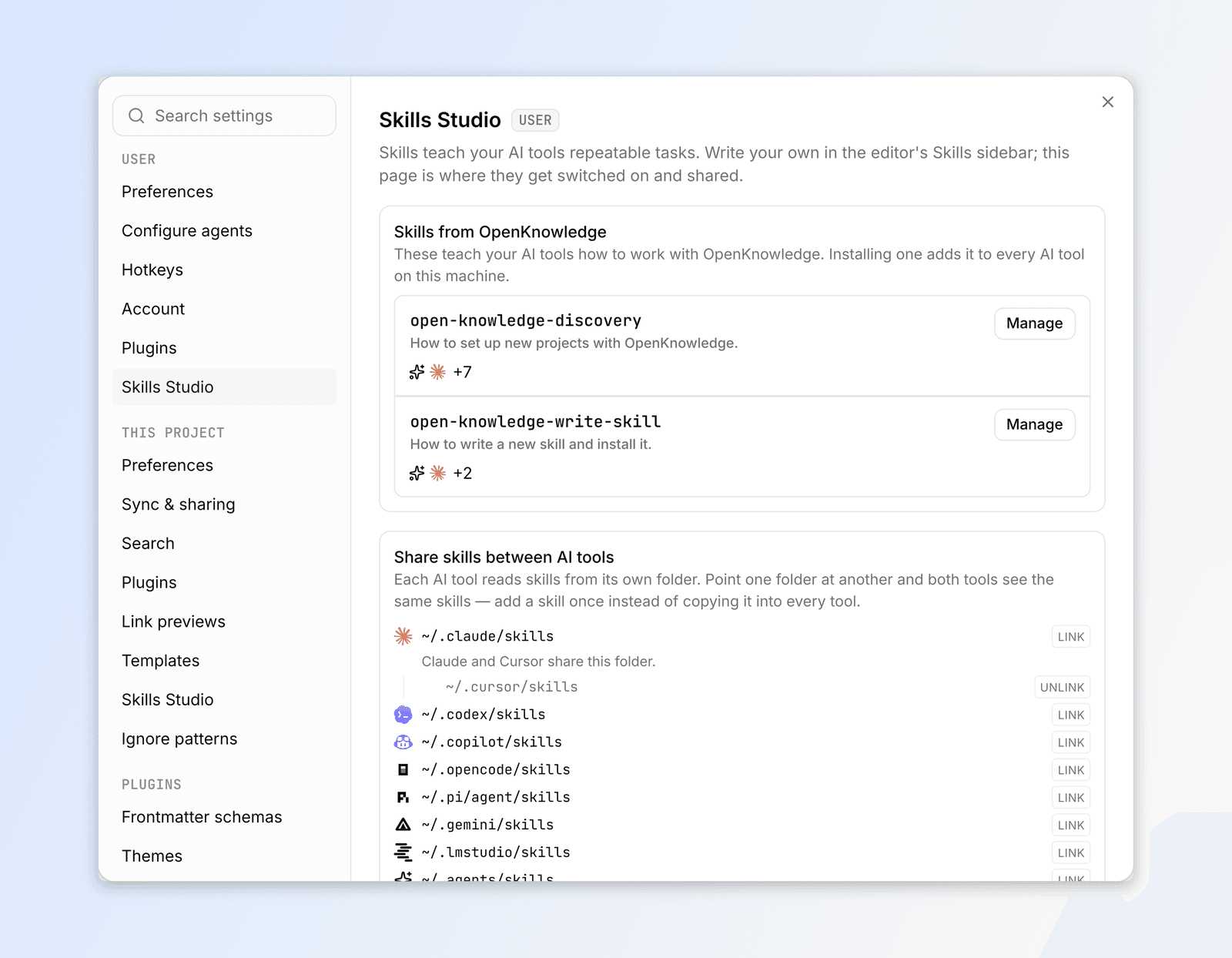
Task: Manage the open-knowledge-write-skill skill
Action: [1034, 424]
